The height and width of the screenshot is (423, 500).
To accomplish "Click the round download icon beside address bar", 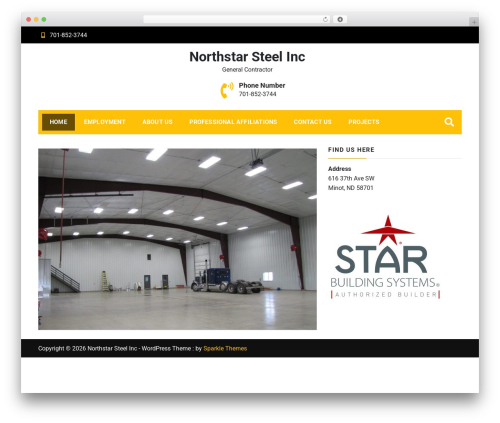I will [340, 19].
